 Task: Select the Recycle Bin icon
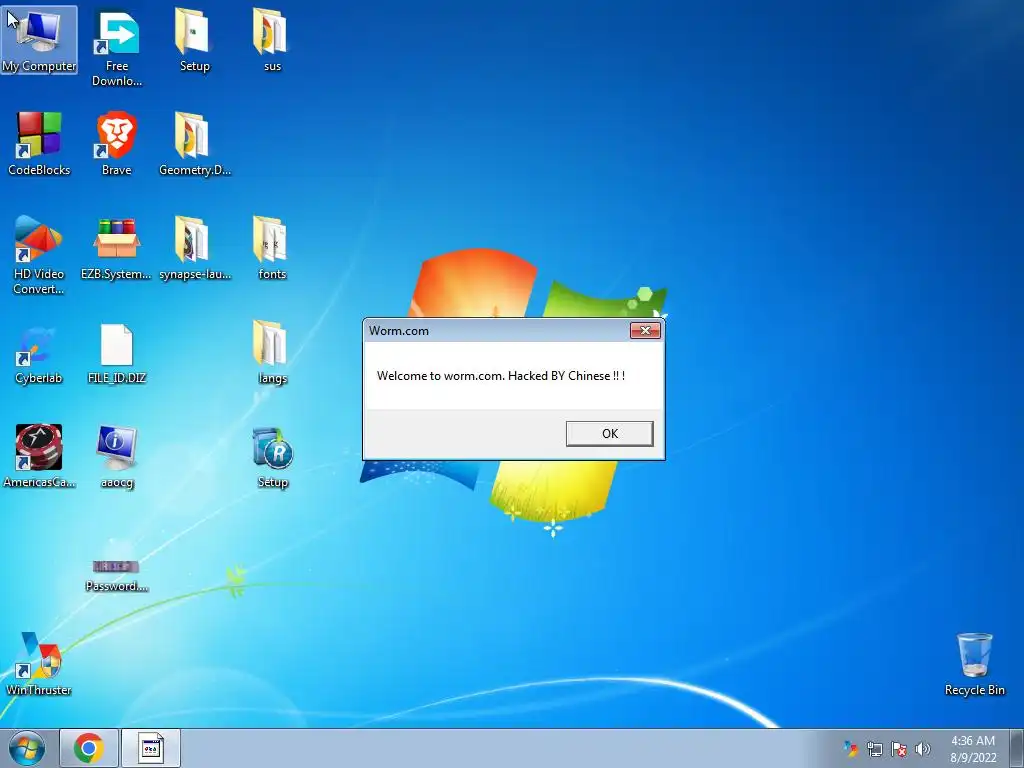pos(974,664)
